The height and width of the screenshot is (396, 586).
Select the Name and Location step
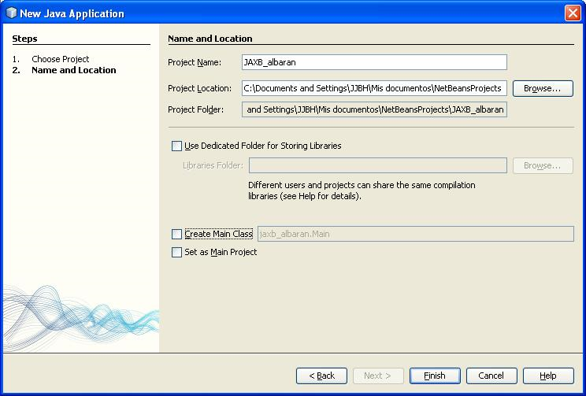(x=74, y=70)
